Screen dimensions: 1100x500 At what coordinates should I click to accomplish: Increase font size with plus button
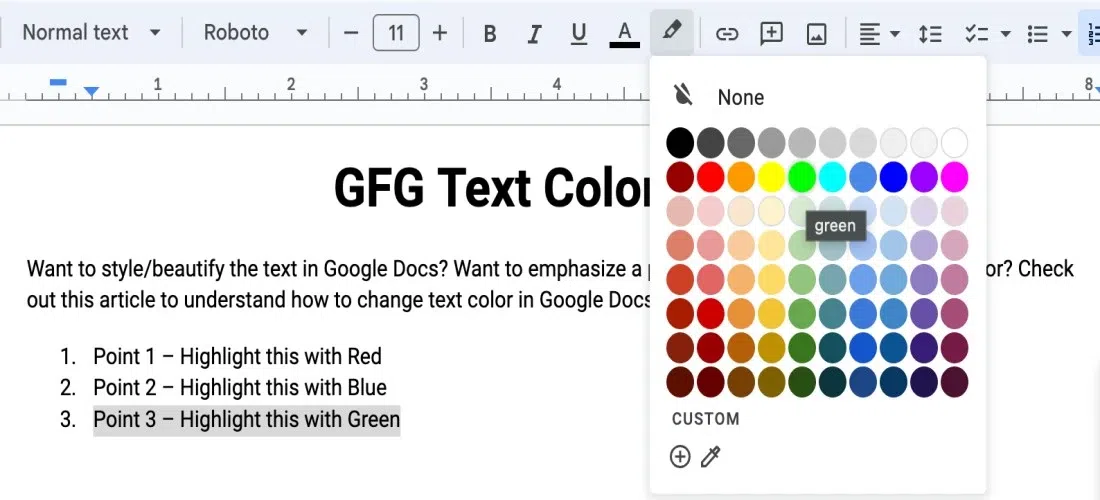click(x=440, y=33)
